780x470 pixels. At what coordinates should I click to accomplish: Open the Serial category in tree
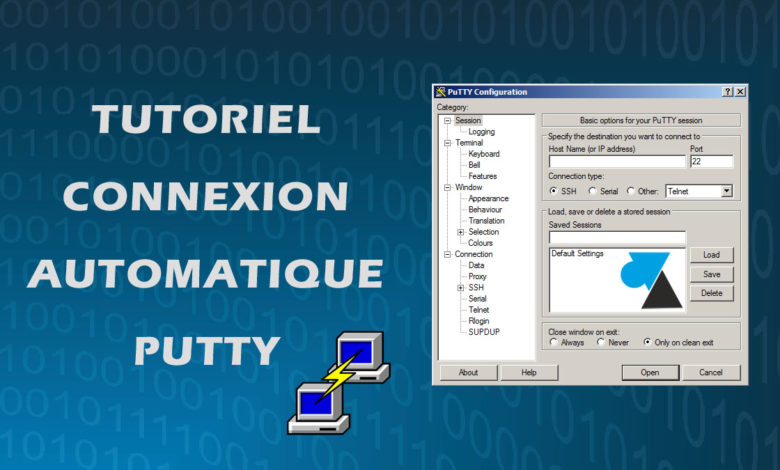477,299
